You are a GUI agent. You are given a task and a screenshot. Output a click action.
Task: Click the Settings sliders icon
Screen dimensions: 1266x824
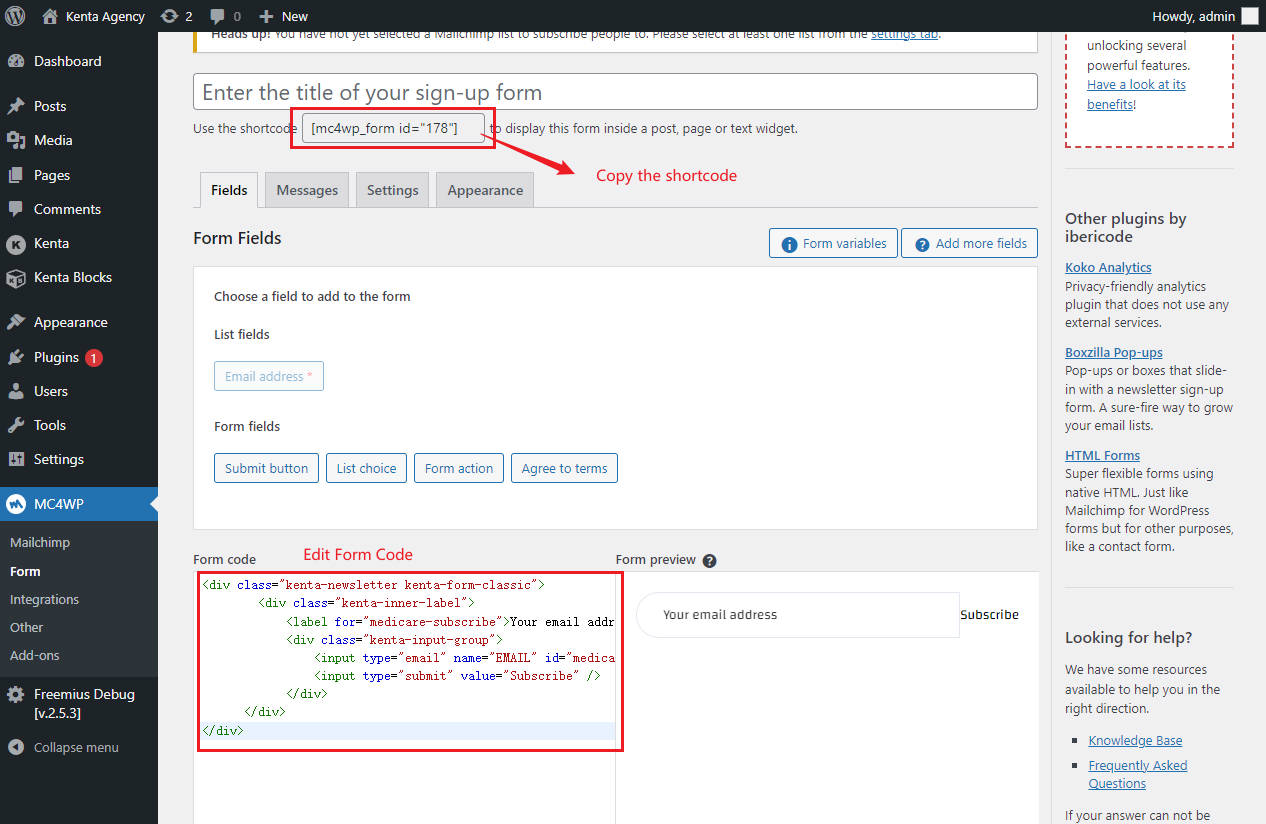point(16,459)
